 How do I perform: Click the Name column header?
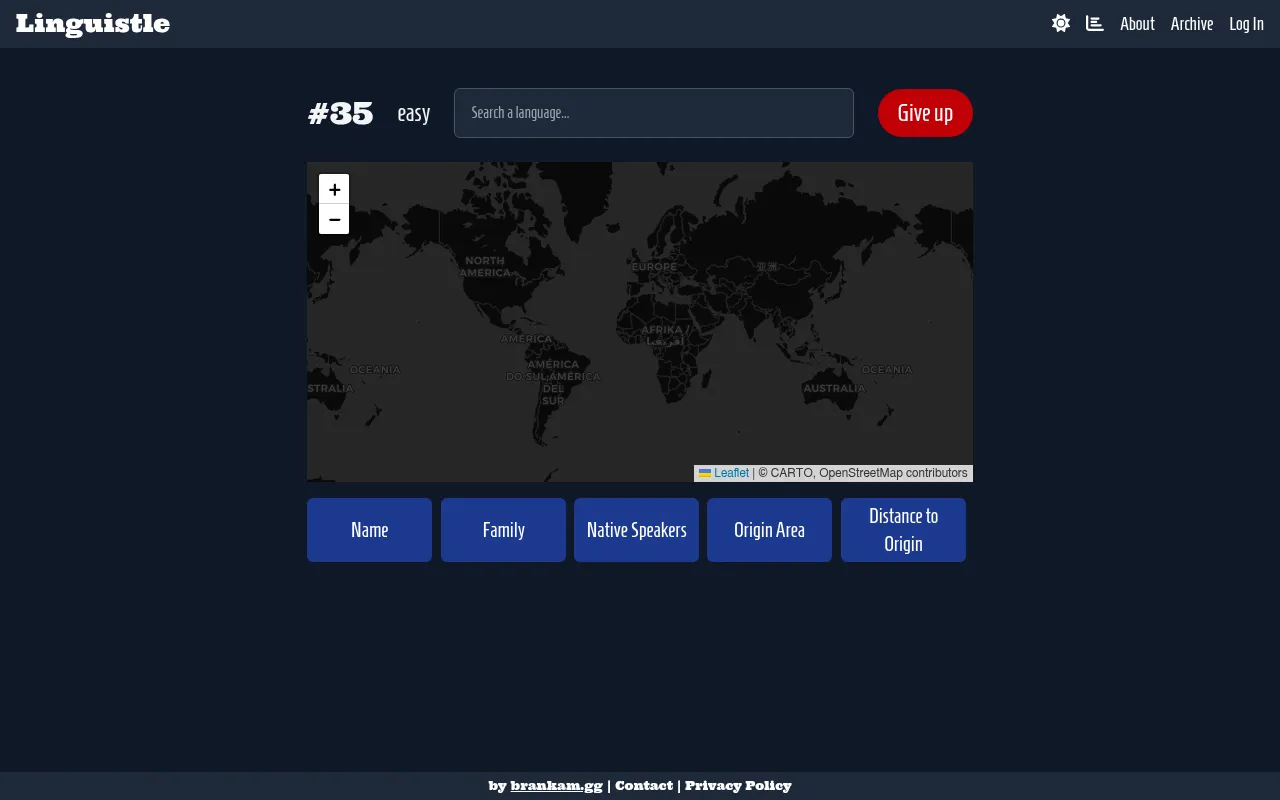tap(369, 530)
